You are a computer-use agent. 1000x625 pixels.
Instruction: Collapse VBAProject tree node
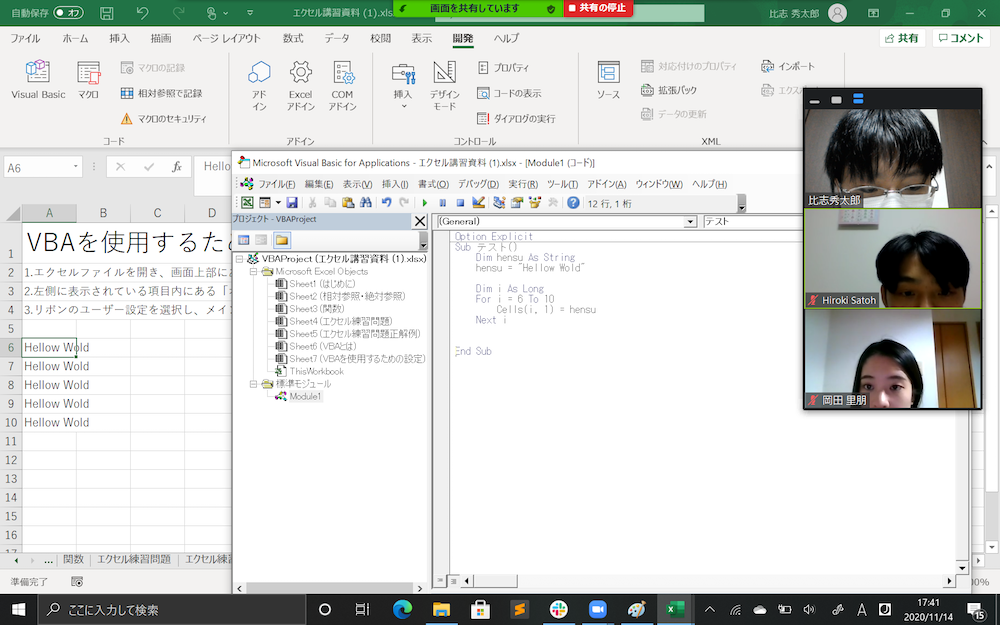click(240, 258)
